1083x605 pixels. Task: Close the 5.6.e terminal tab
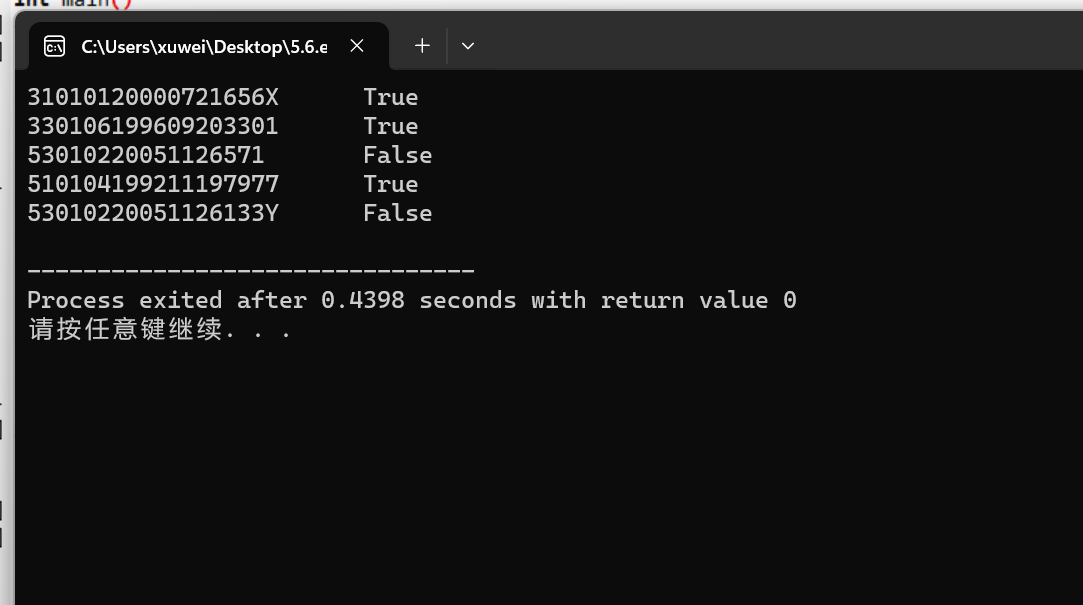[357, 46]
